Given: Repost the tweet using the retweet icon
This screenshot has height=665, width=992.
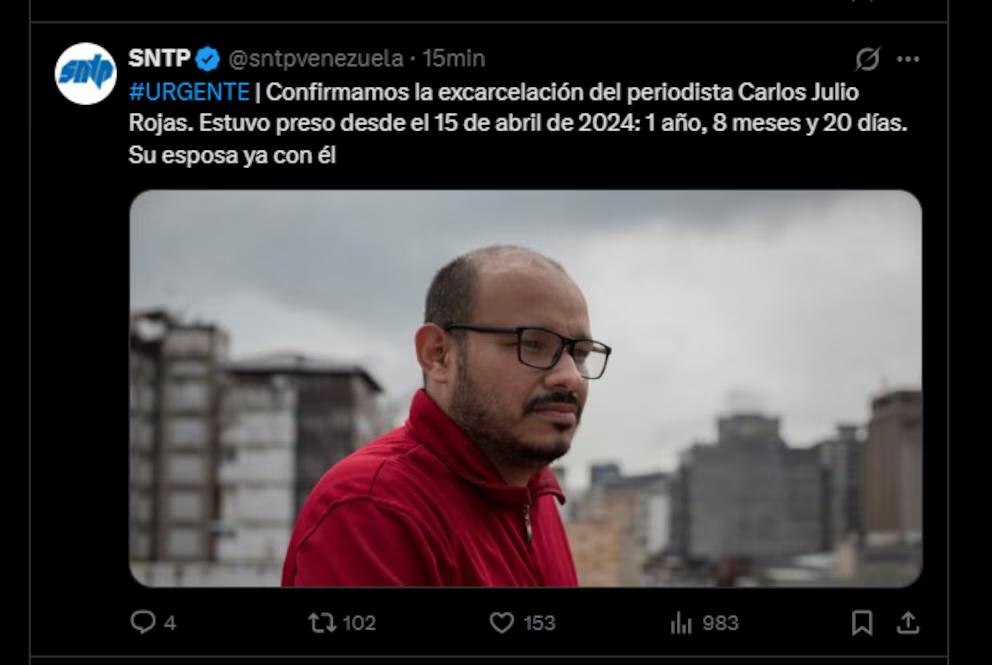Looking at the screenshot, I should (x=322, y=623).
